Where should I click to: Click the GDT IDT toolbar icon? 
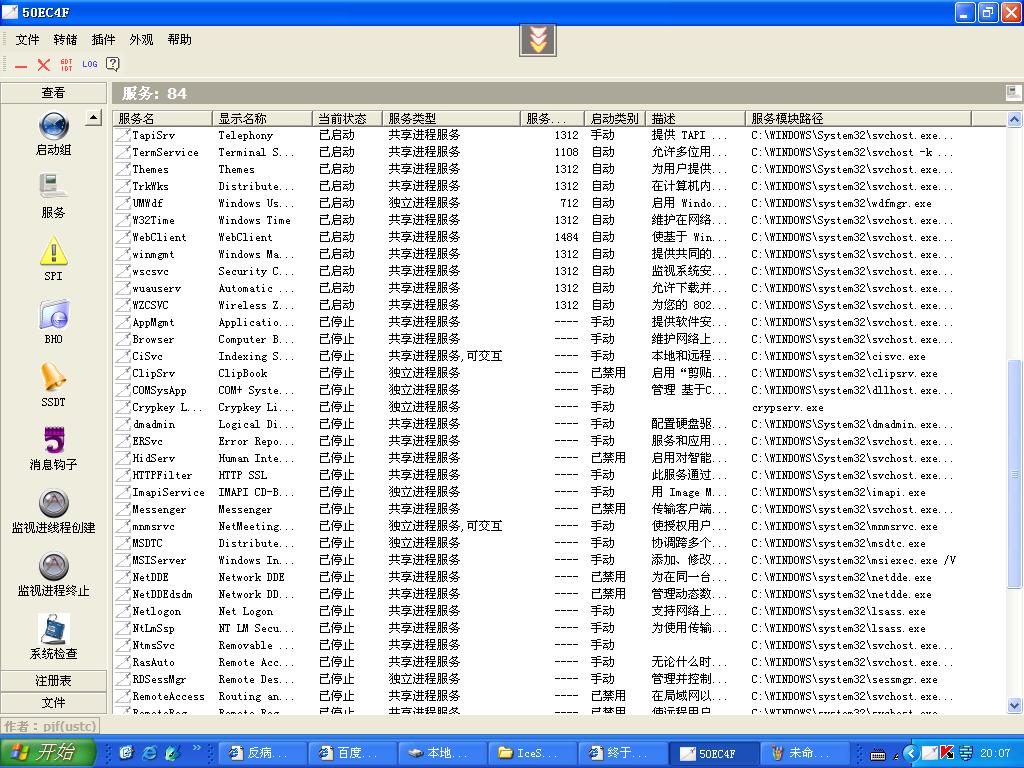67,65
